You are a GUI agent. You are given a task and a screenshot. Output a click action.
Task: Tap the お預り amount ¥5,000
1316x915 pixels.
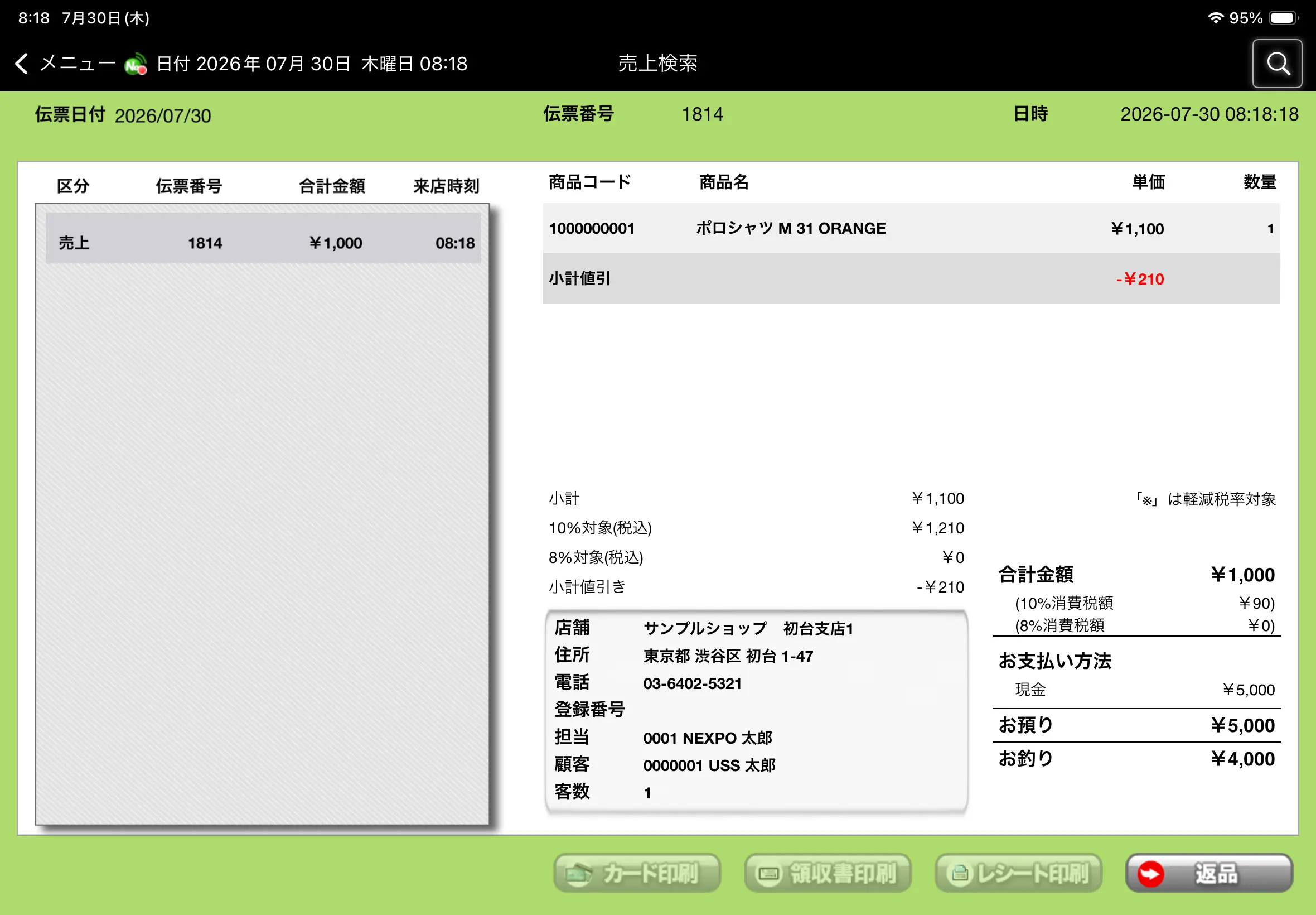pos(1242,726)
